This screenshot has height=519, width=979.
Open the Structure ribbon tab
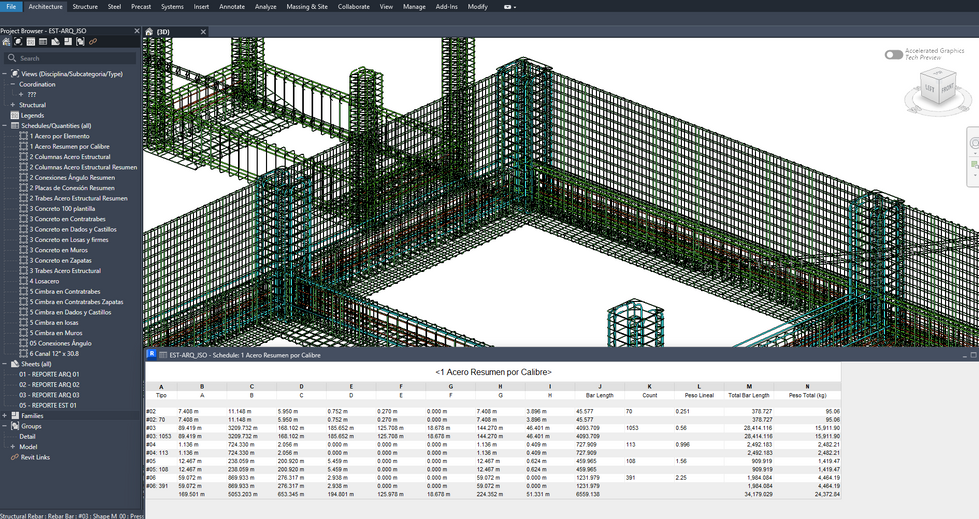coord(85,6)
